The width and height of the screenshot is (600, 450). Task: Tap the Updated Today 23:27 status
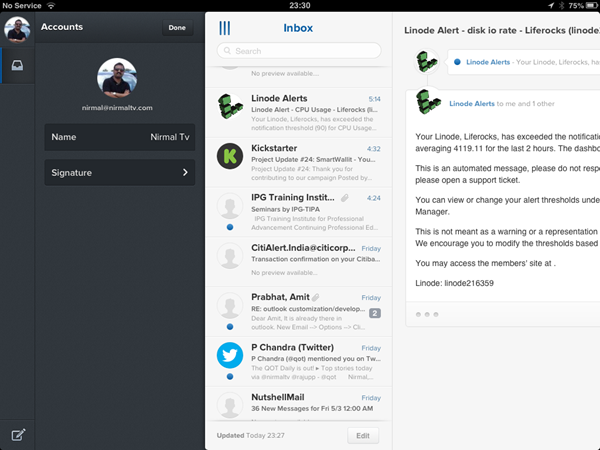coord(251,435)
